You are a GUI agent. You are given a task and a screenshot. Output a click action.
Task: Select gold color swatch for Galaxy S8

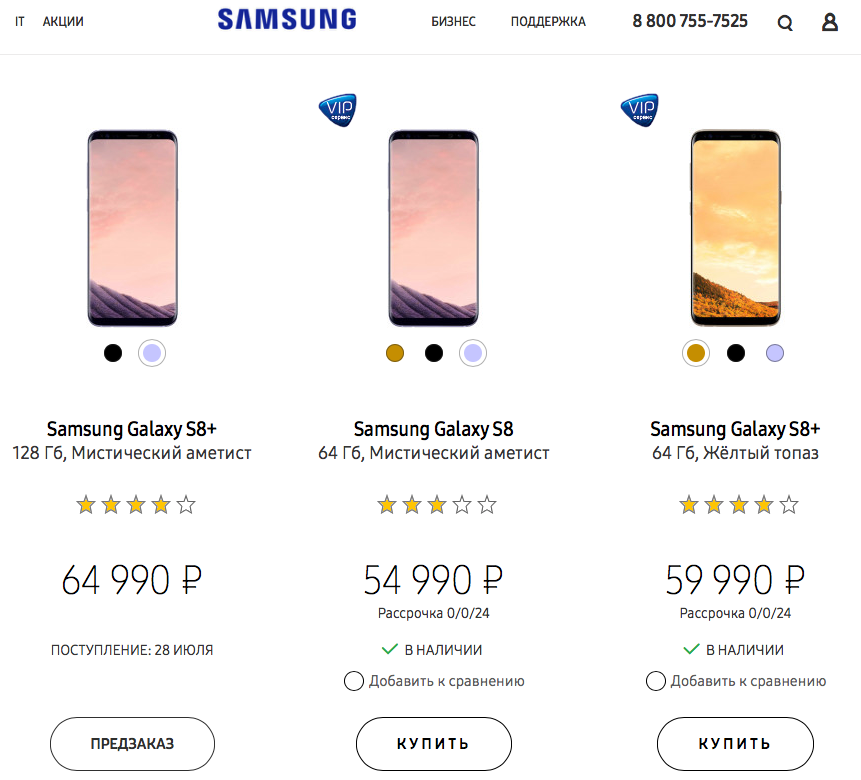click(x=395, y=353)
